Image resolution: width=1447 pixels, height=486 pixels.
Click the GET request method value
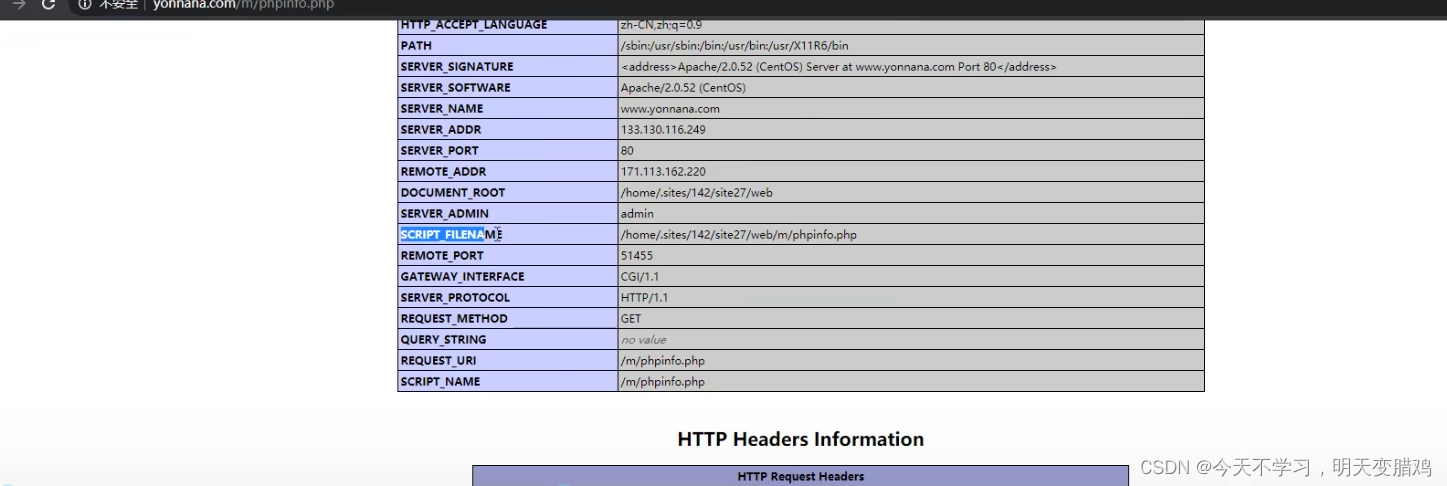pos(631,319)
